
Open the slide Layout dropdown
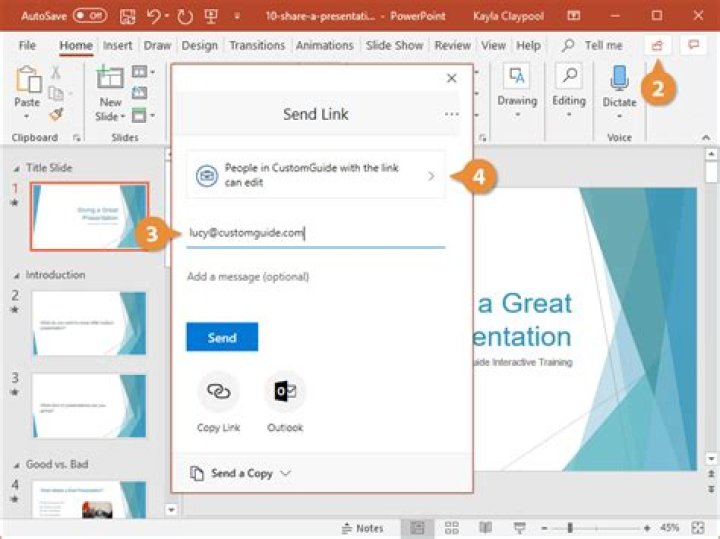pyautogui.click(x=143, y=72)
